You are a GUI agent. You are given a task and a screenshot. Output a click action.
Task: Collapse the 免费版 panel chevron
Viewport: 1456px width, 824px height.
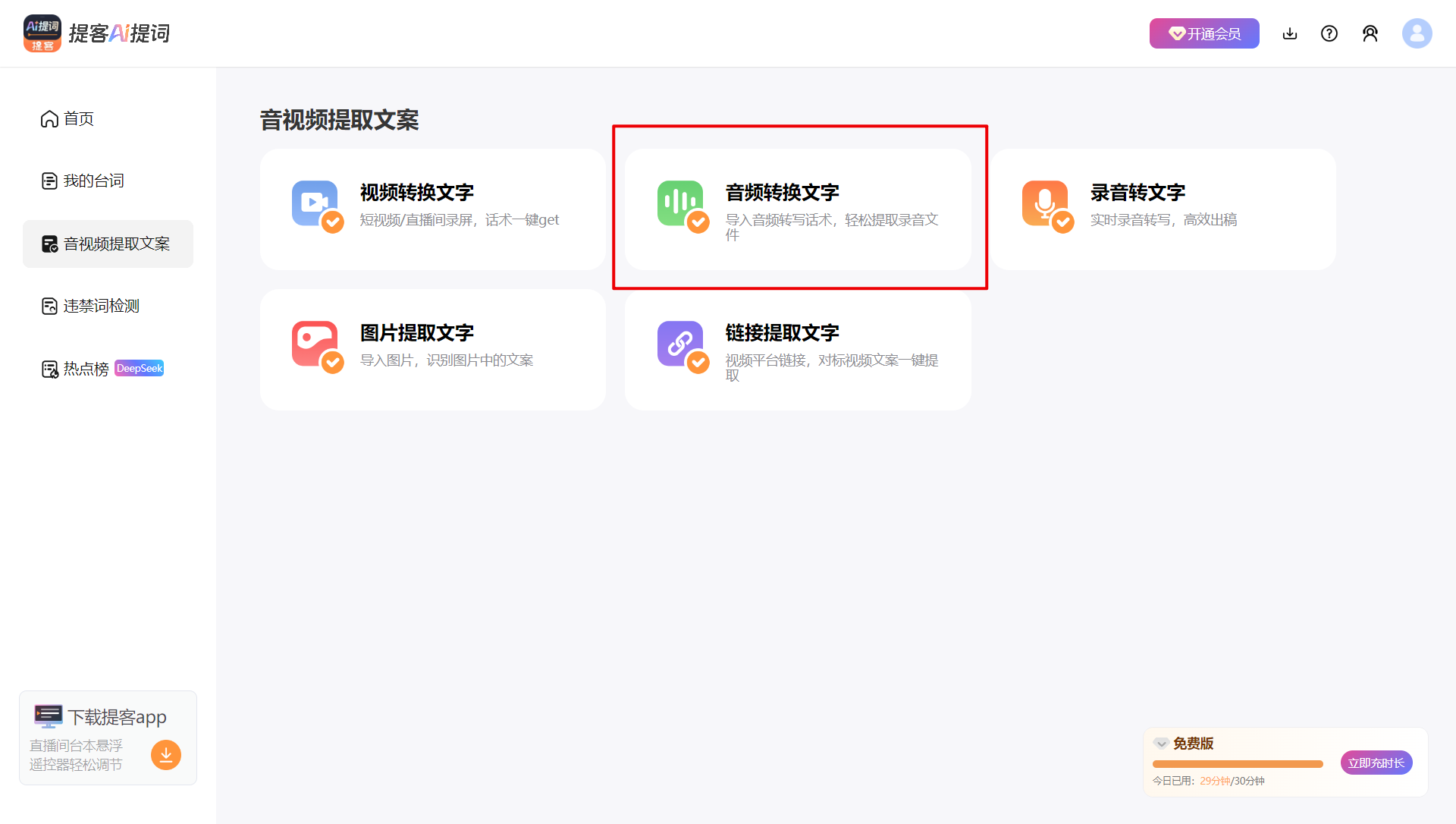pyautogui.click(x=1161, y=744)
